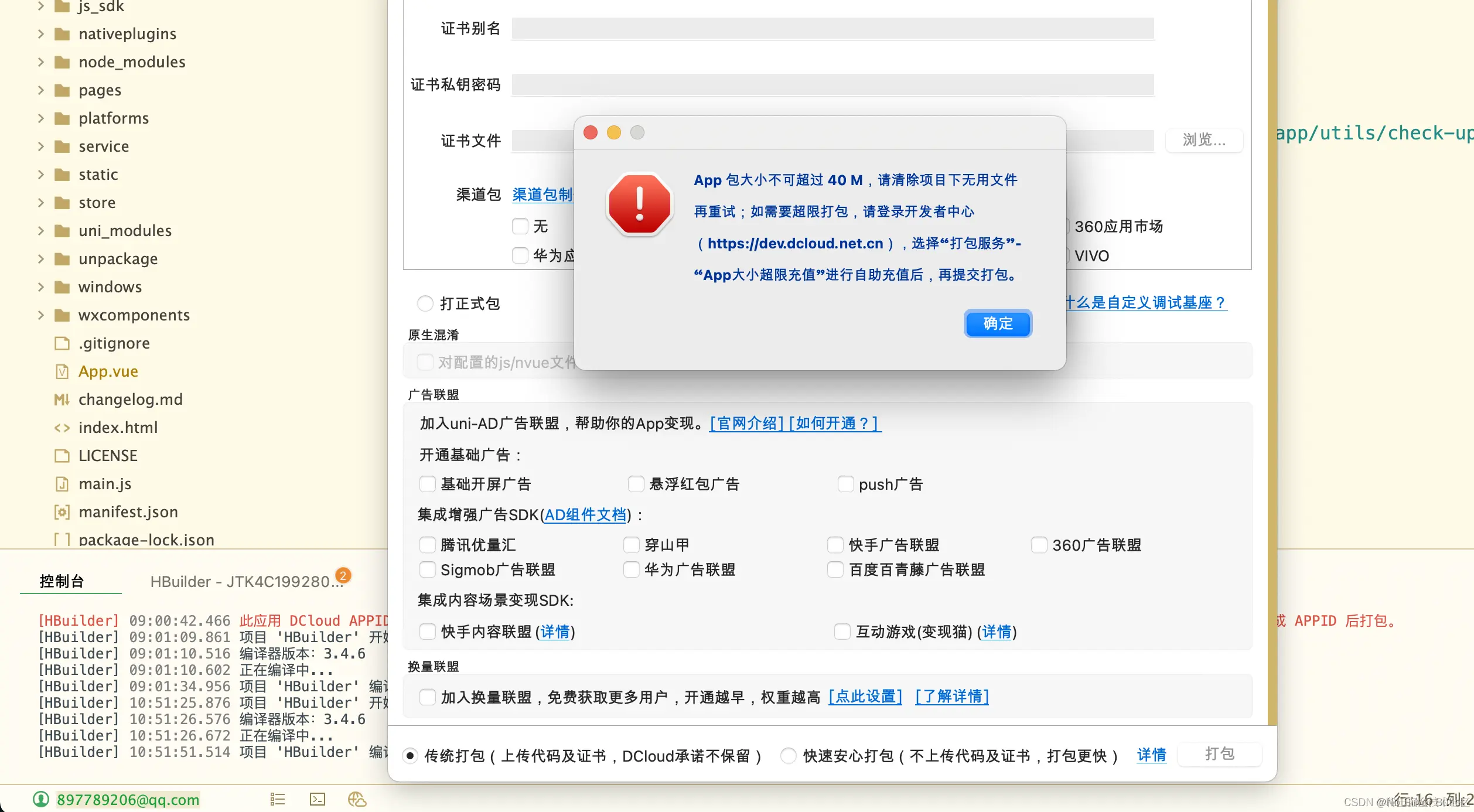This screenshot has width=1474, height=812.
Task: Check the 腾讯优量汇 ad SDK option
Action: pos(428,545)
